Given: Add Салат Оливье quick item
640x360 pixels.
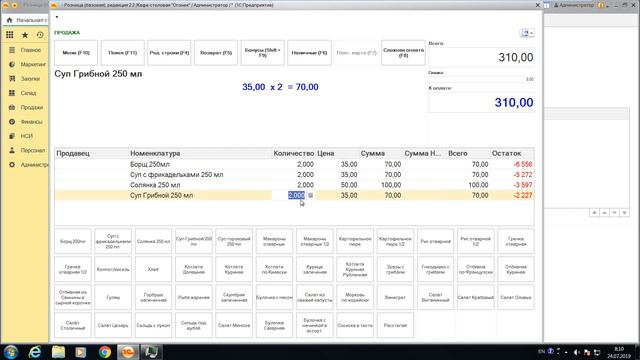Looking at the screenshot, I should 516,298.
